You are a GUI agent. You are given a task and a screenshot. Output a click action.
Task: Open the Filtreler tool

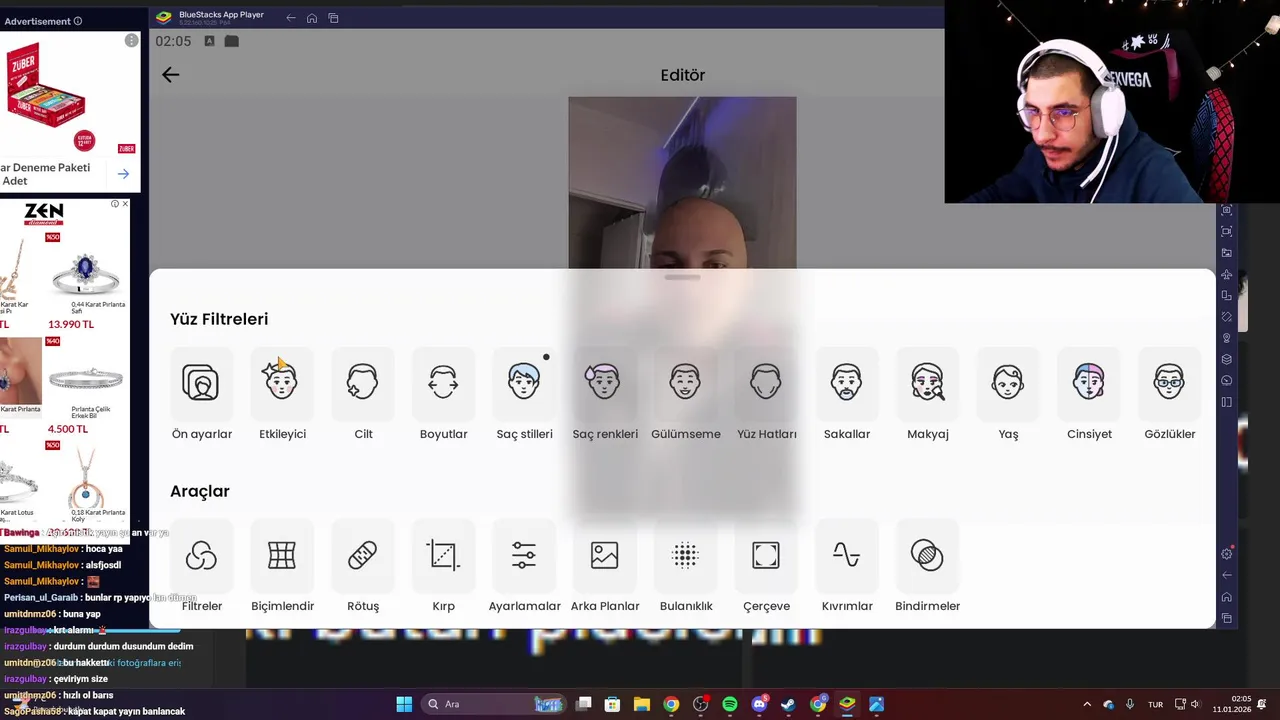[x=201, y=567]
